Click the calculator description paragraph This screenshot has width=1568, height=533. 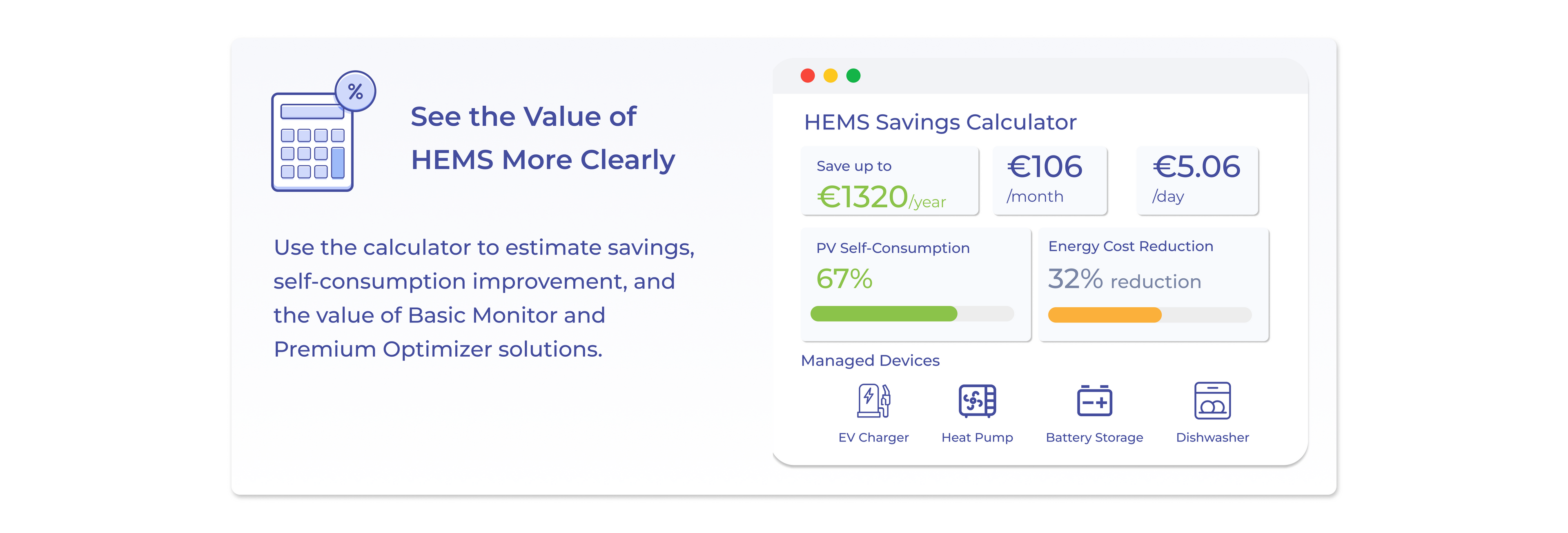(x=484, y=298)
